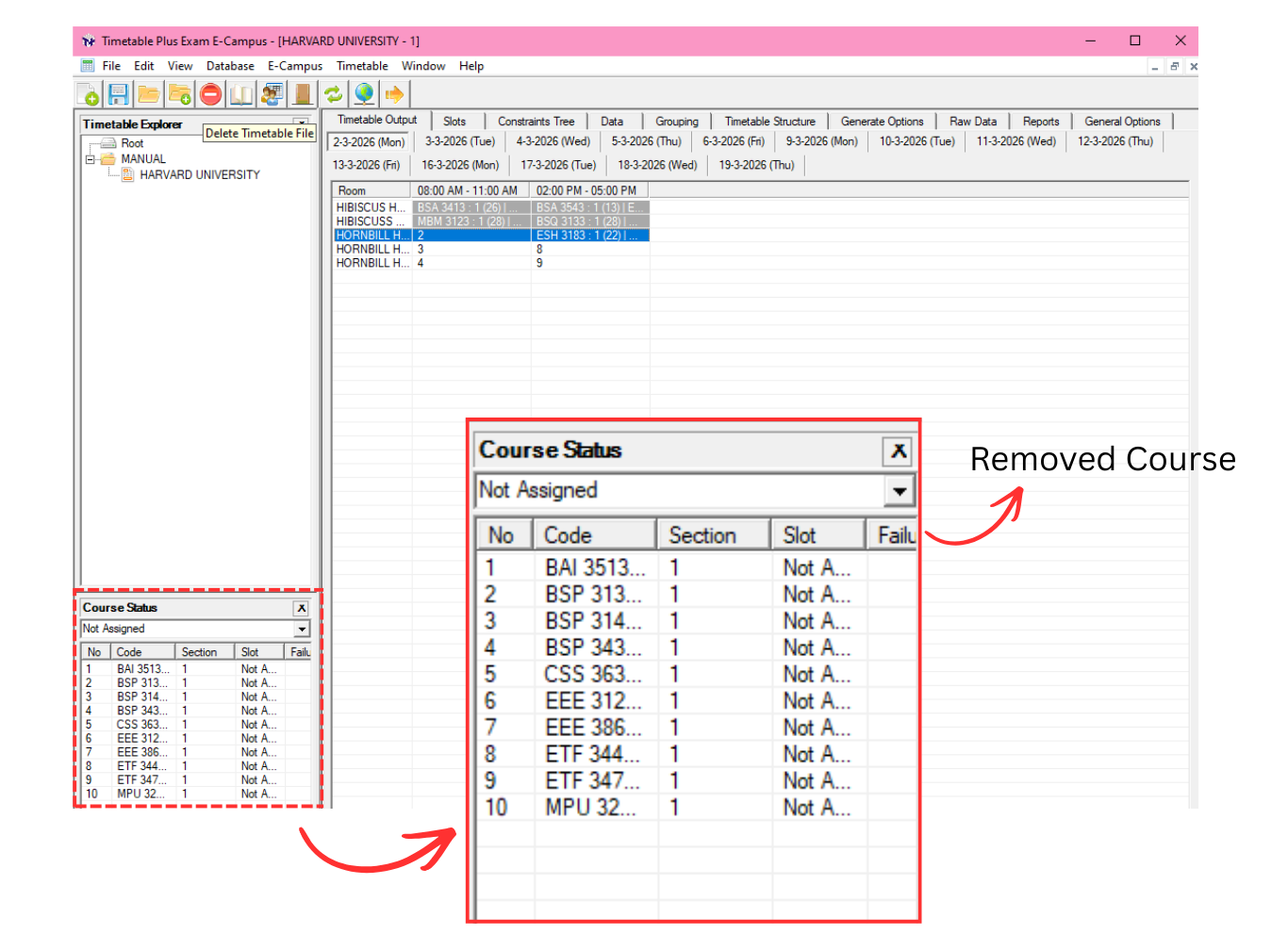The width and height of the screenshot is (1288, 934).
Task: Select the 3-3-2026 (Tue) date tab
Action: pos(460,141)
